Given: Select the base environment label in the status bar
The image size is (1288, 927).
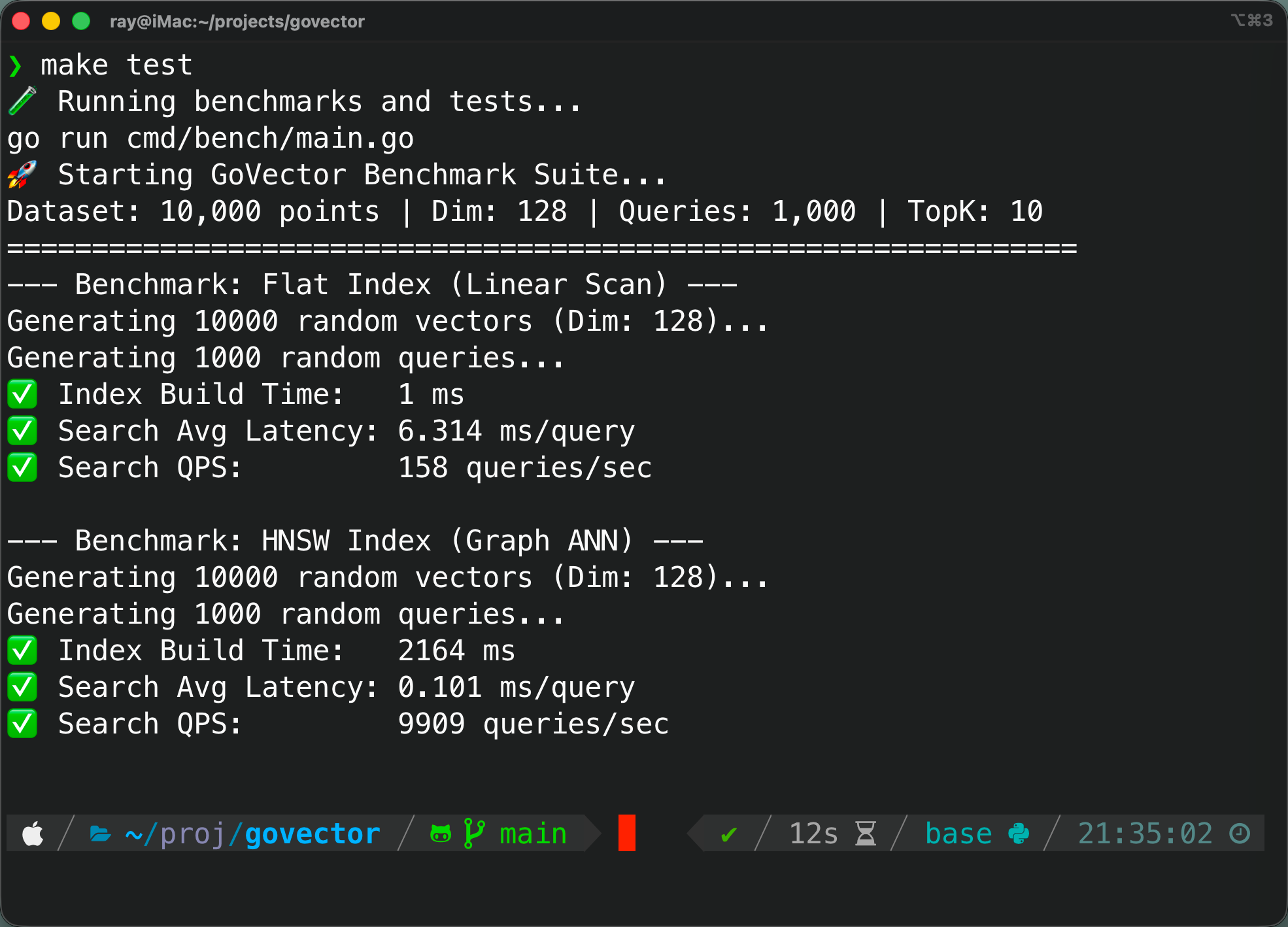Looking at the screenshot, I should [x=959, y=833].
